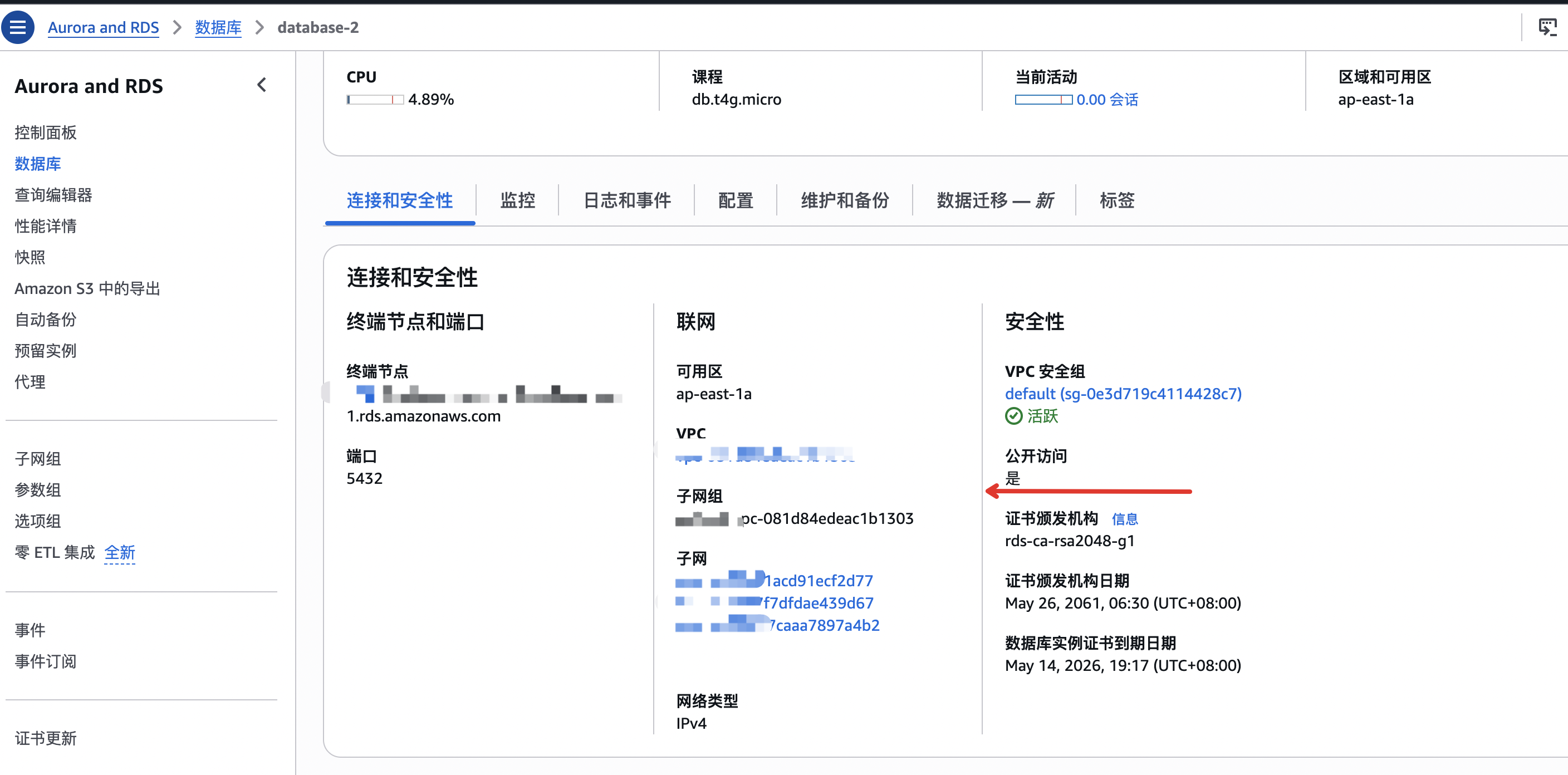Switch to the 日志和事件 tab
Viewport: 1568px width, 775px height.
(x=627, y=200)
